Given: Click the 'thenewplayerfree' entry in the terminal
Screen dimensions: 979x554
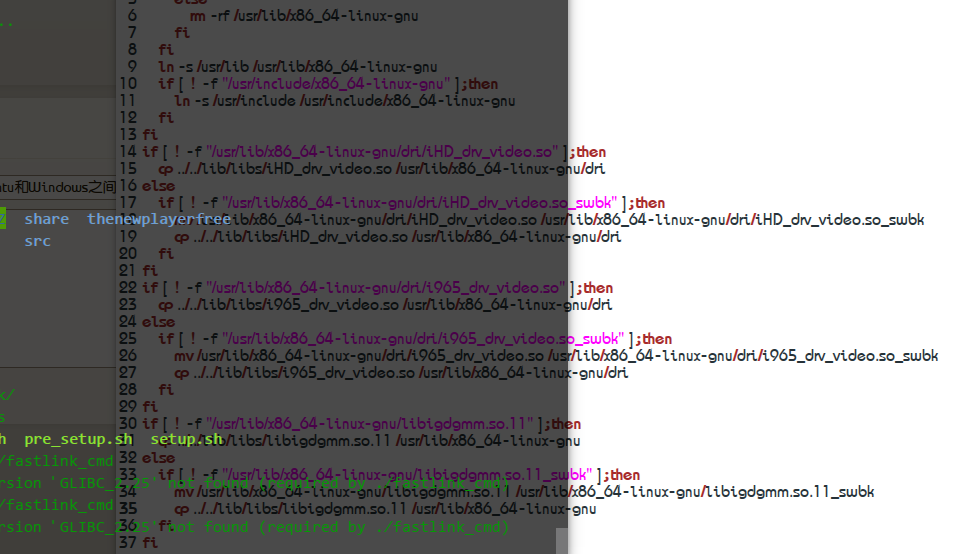Looking at the screenshot, I should coord(159,219).
